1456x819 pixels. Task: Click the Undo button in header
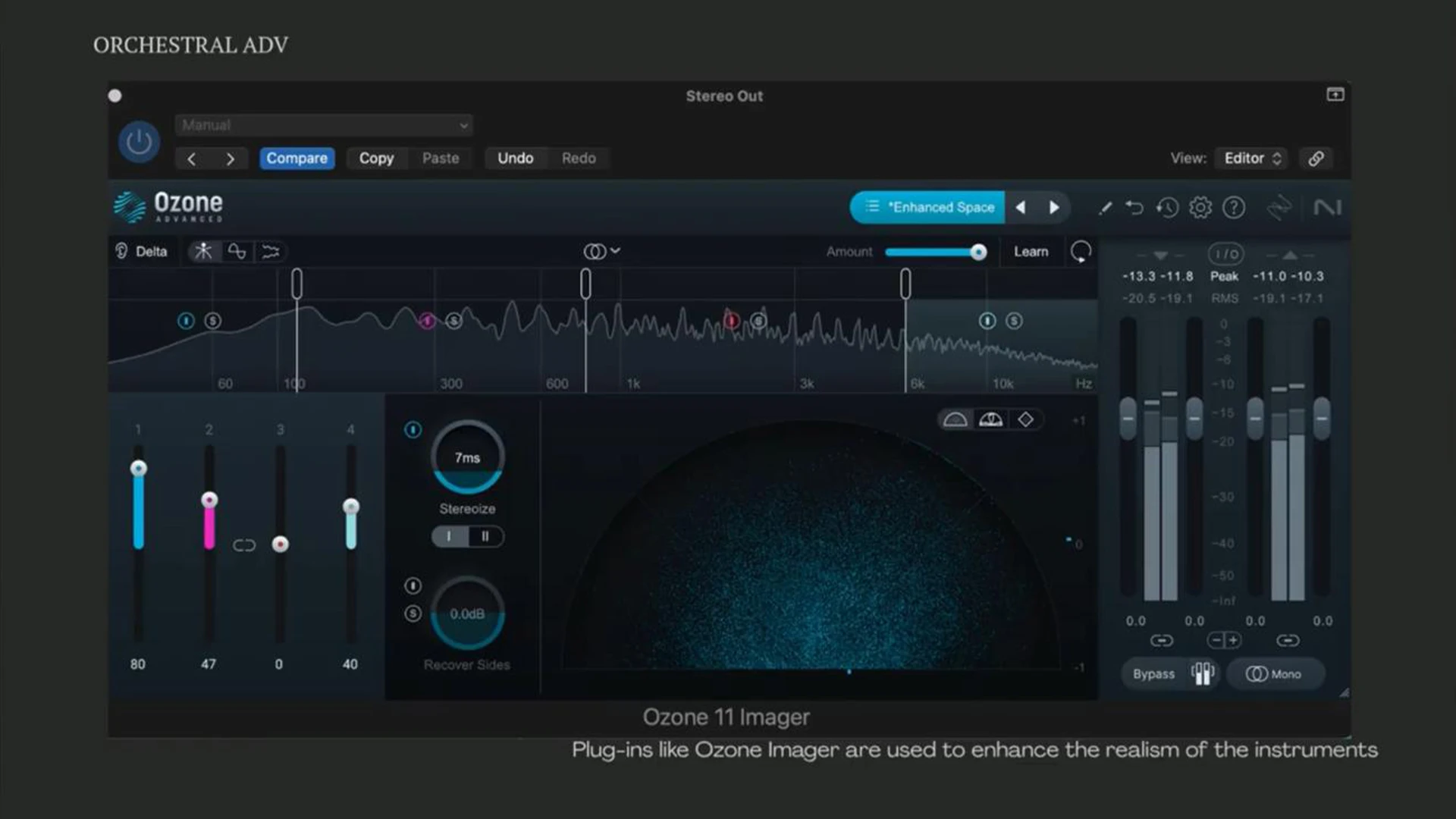point(516,158)
